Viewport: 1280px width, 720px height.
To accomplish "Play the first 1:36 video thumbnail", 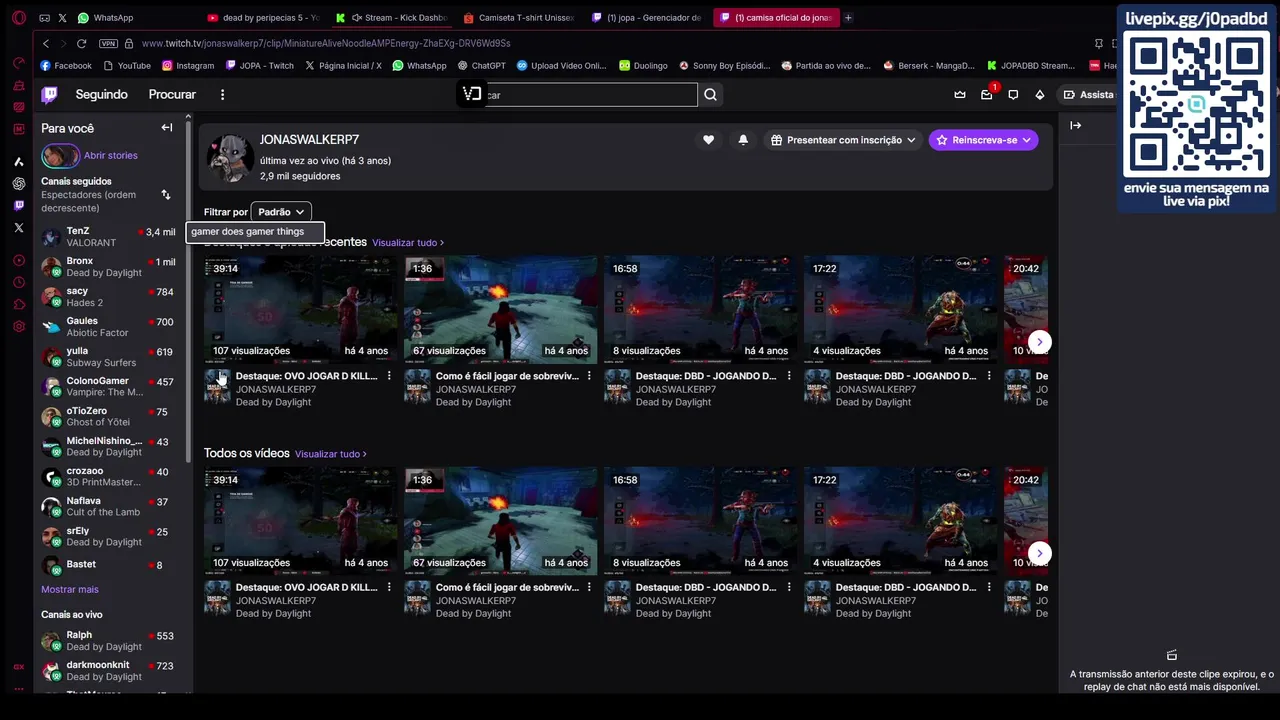I will coord(500,310).
